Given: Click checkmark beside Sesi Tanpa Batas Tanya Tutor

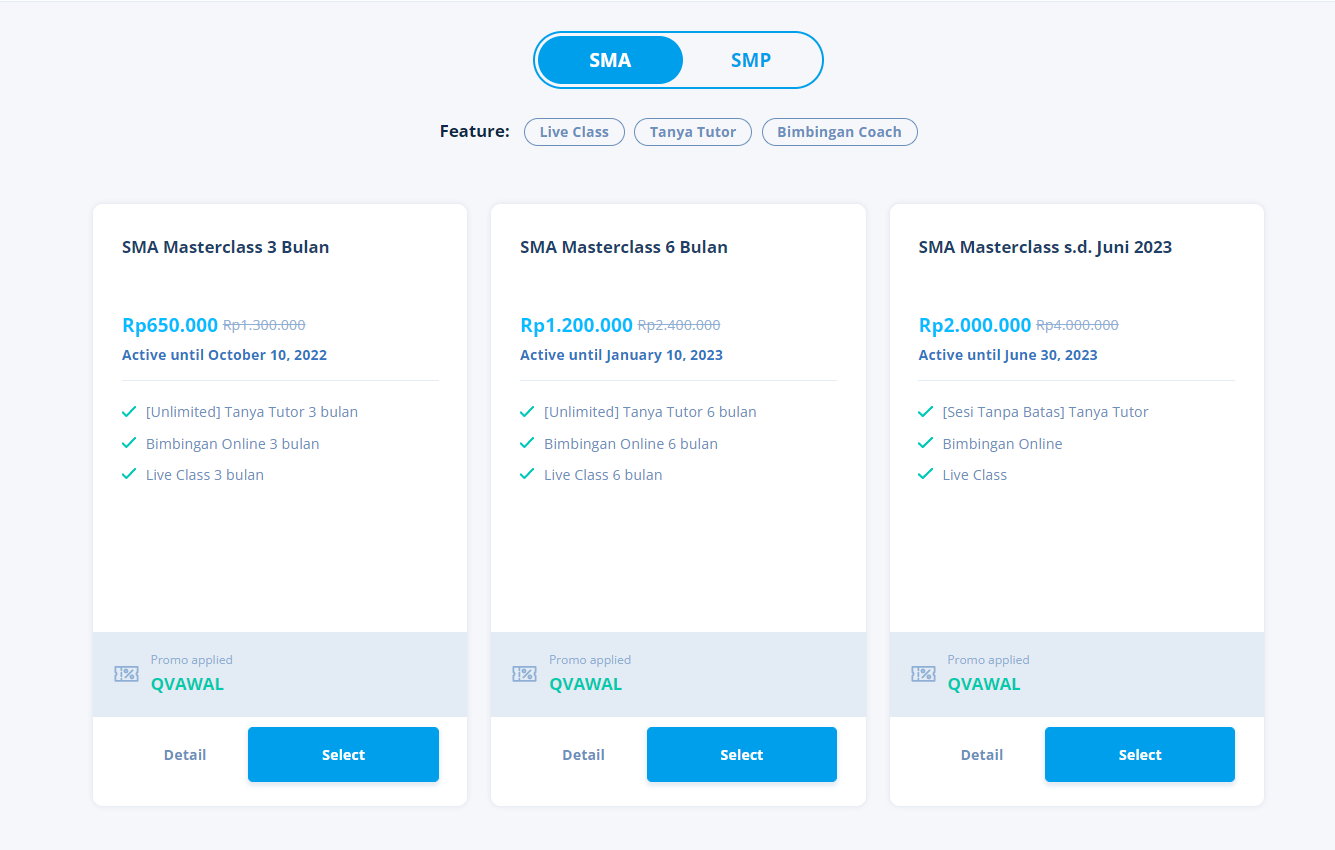Looking at the screenshot, I should tap(925, 412).
